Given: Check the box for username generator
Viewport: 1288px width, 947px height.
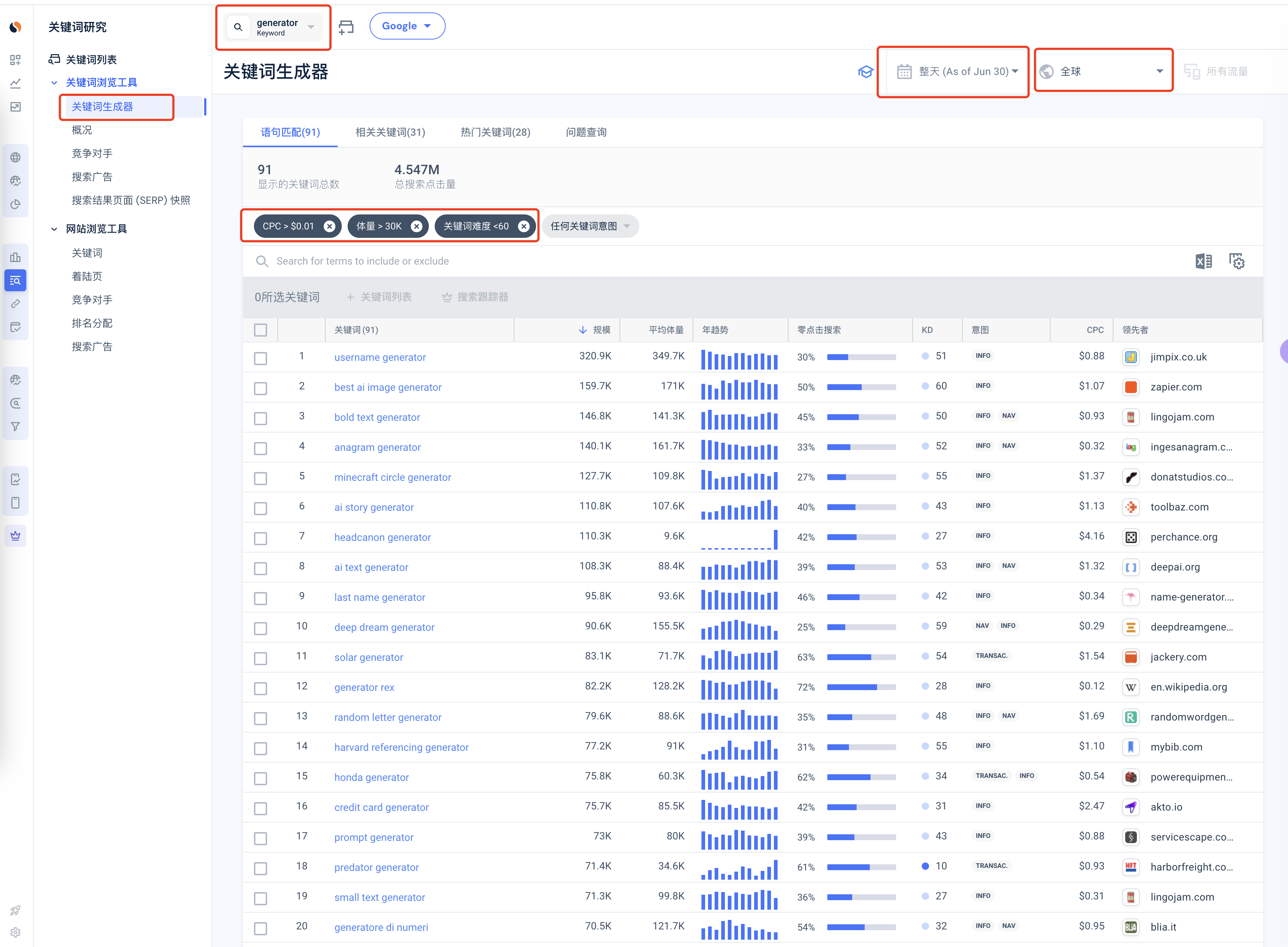Looking at the screenshot, I should point(261,358).
